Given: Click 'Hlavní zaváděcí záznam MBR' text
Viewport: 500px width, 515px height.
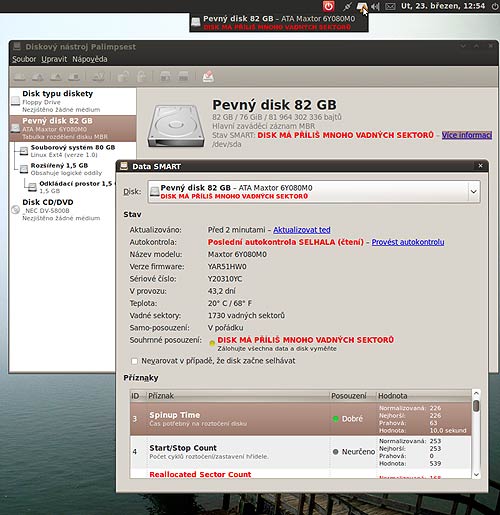Looking at the screenshot, I should pos(264,126).
